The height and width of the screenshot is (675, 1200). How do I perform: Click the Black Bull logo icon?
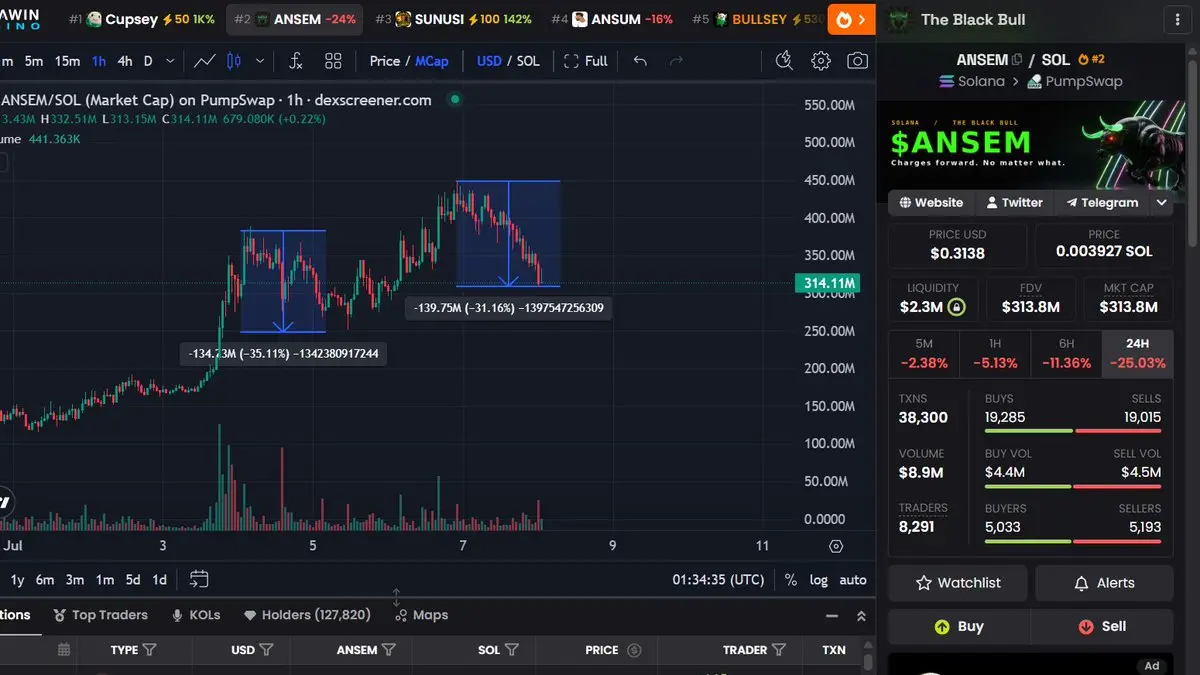899,19
